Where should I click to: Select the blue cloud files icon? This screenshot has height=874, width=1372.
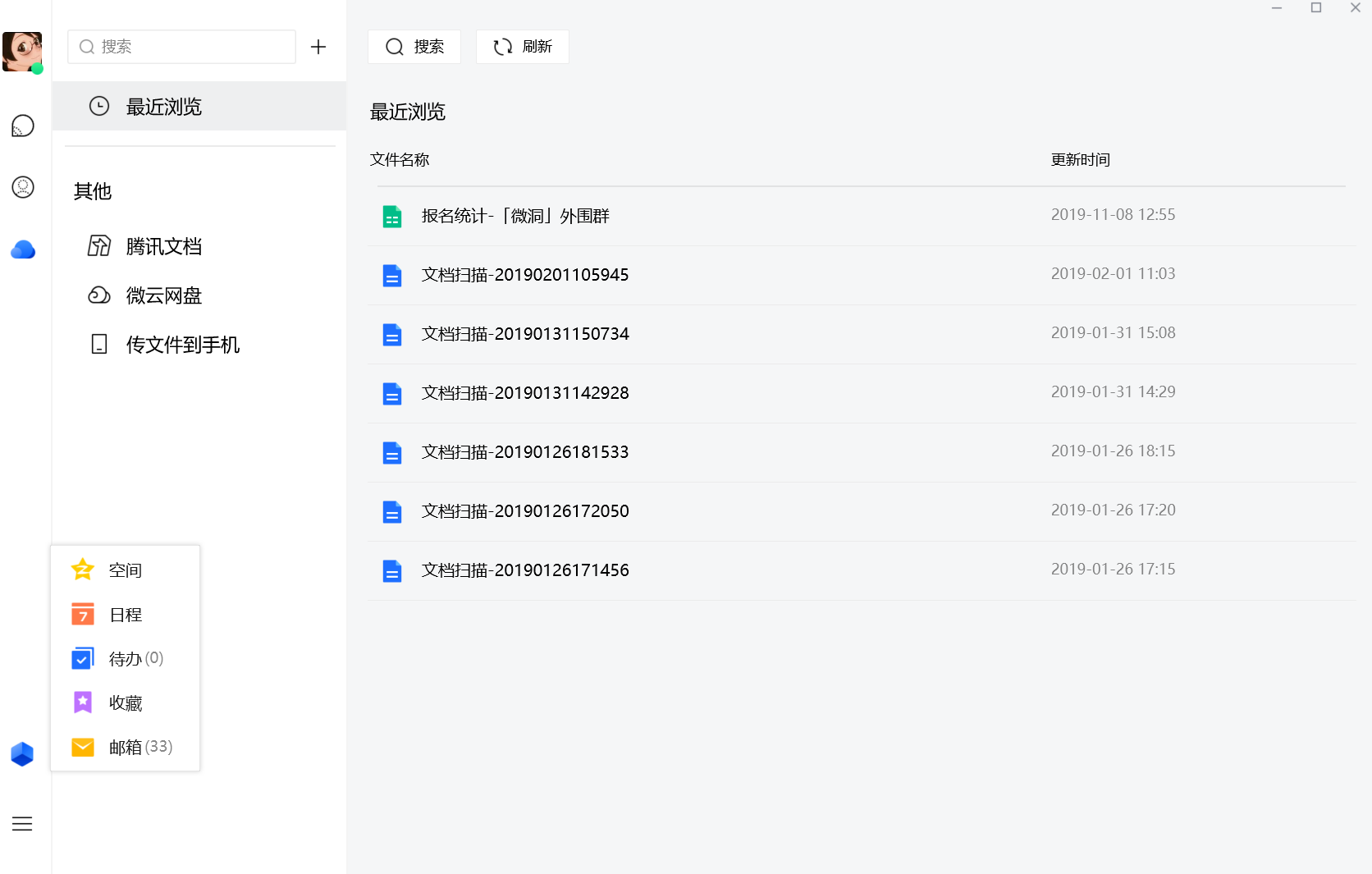(23, 249)
